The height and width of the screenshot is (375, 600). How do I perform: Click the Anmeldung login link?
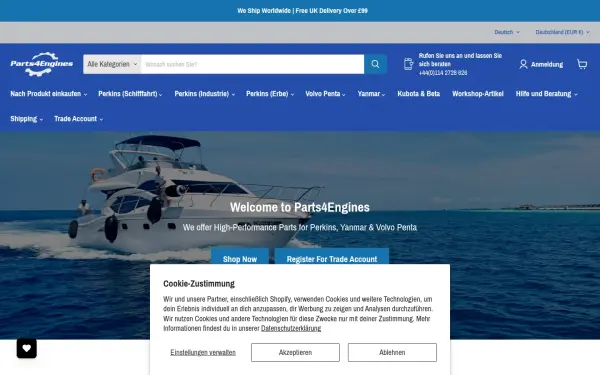(x=547, y=64)
